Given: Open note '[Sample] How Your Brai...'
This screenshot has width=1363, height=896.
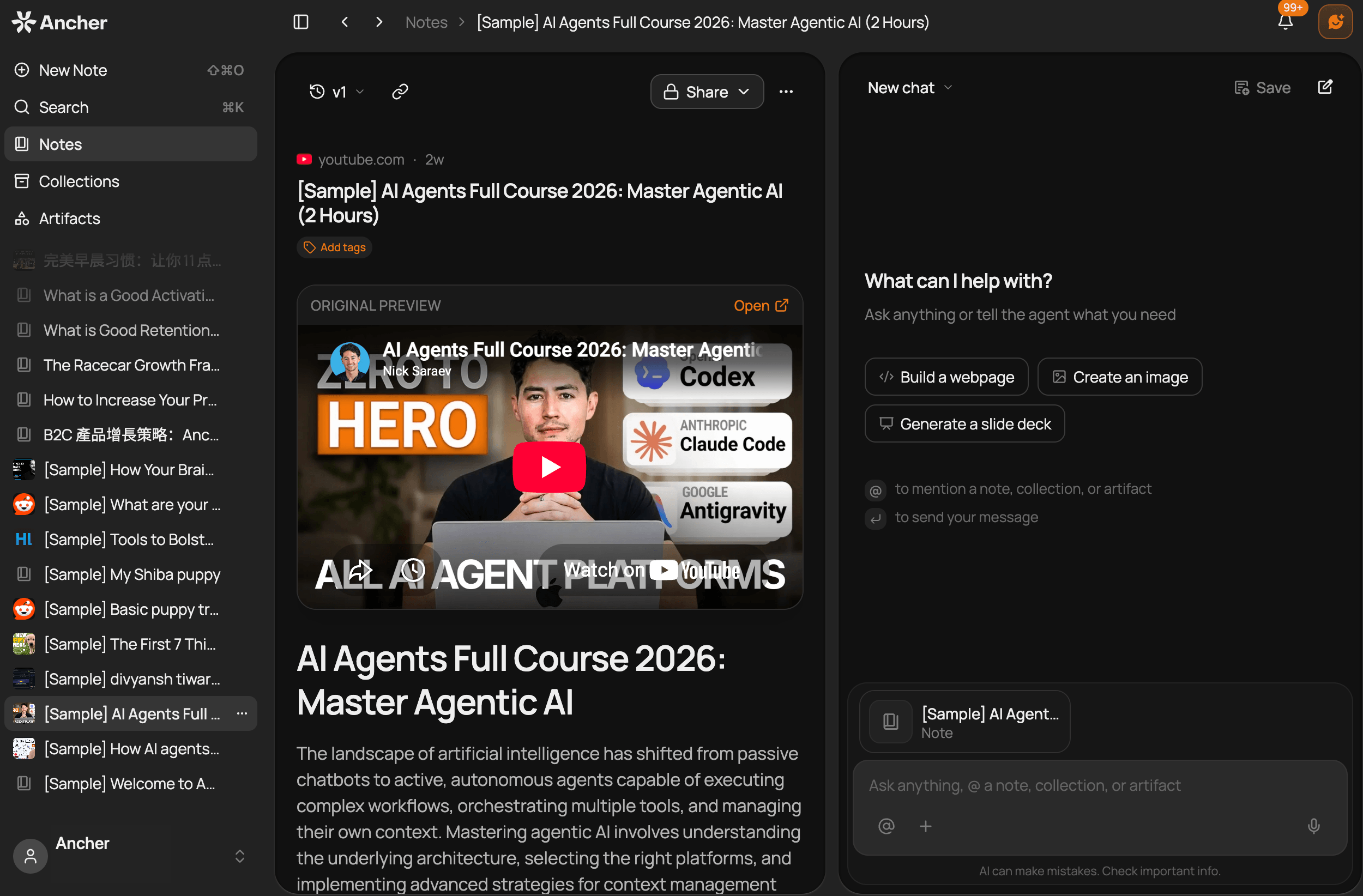Looking at the screenshot, I should click(x=130, y=469).
